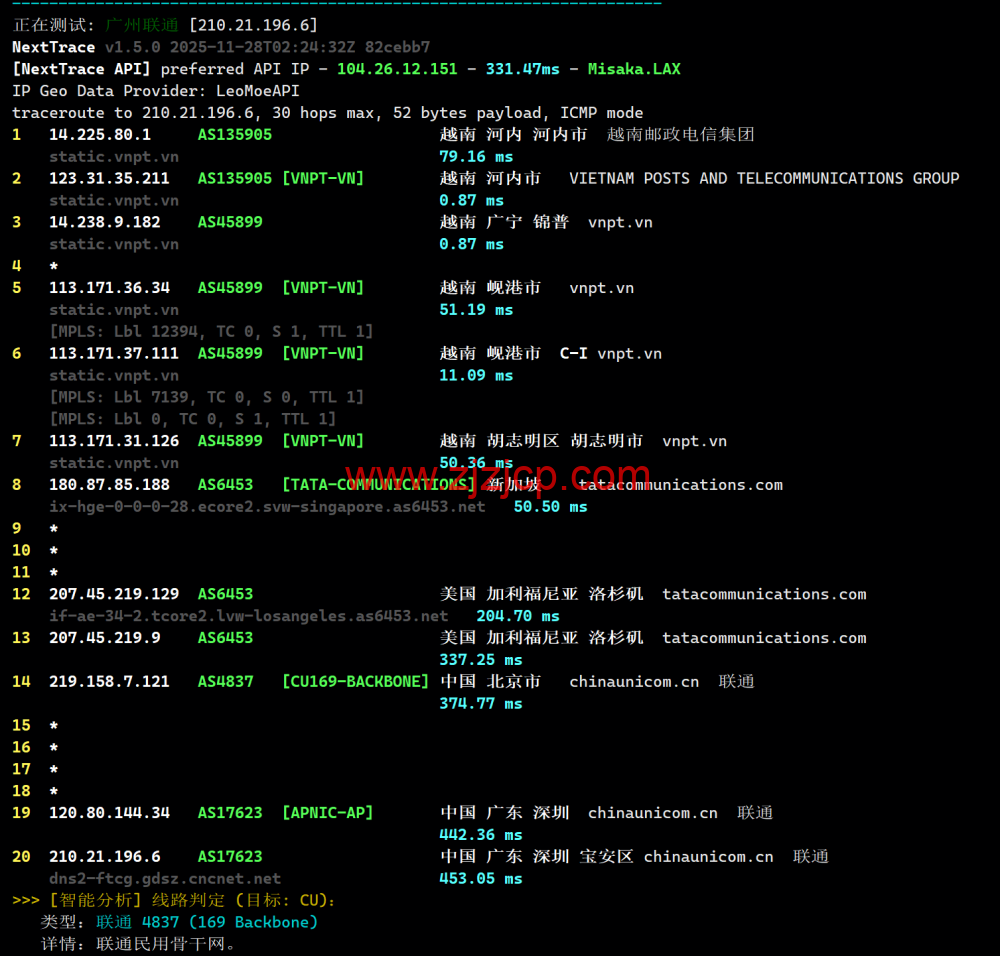Click the [APNIC-AP] tag on hop 19
1000x956 pixels.
point(327,813)
